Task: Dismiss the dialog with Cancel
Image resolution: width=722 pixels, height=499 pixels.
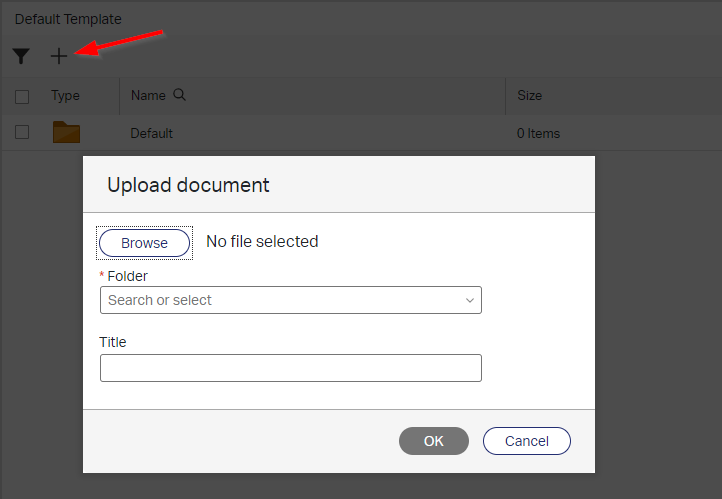Action: click(x=526, y=441)
